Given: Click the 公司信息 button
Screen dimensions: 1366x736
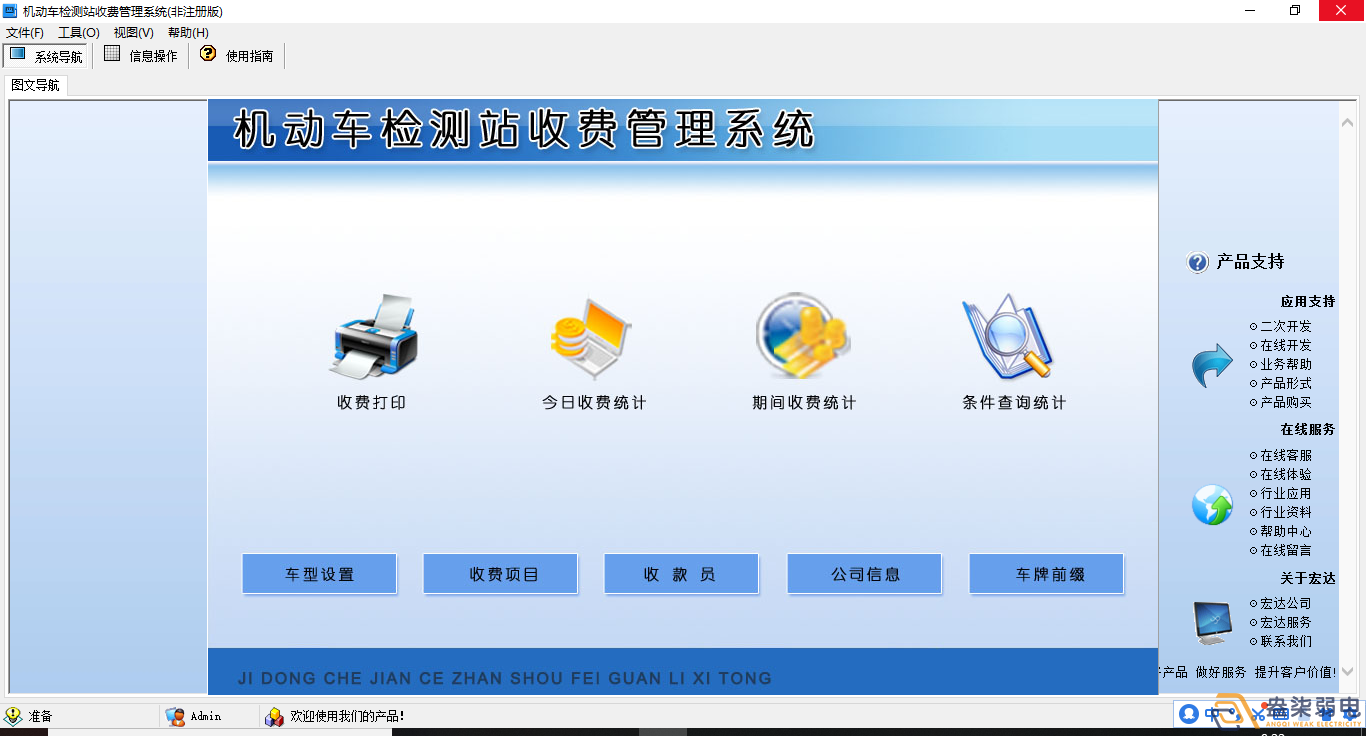Looking at the screenshot, I should (864, 573).
